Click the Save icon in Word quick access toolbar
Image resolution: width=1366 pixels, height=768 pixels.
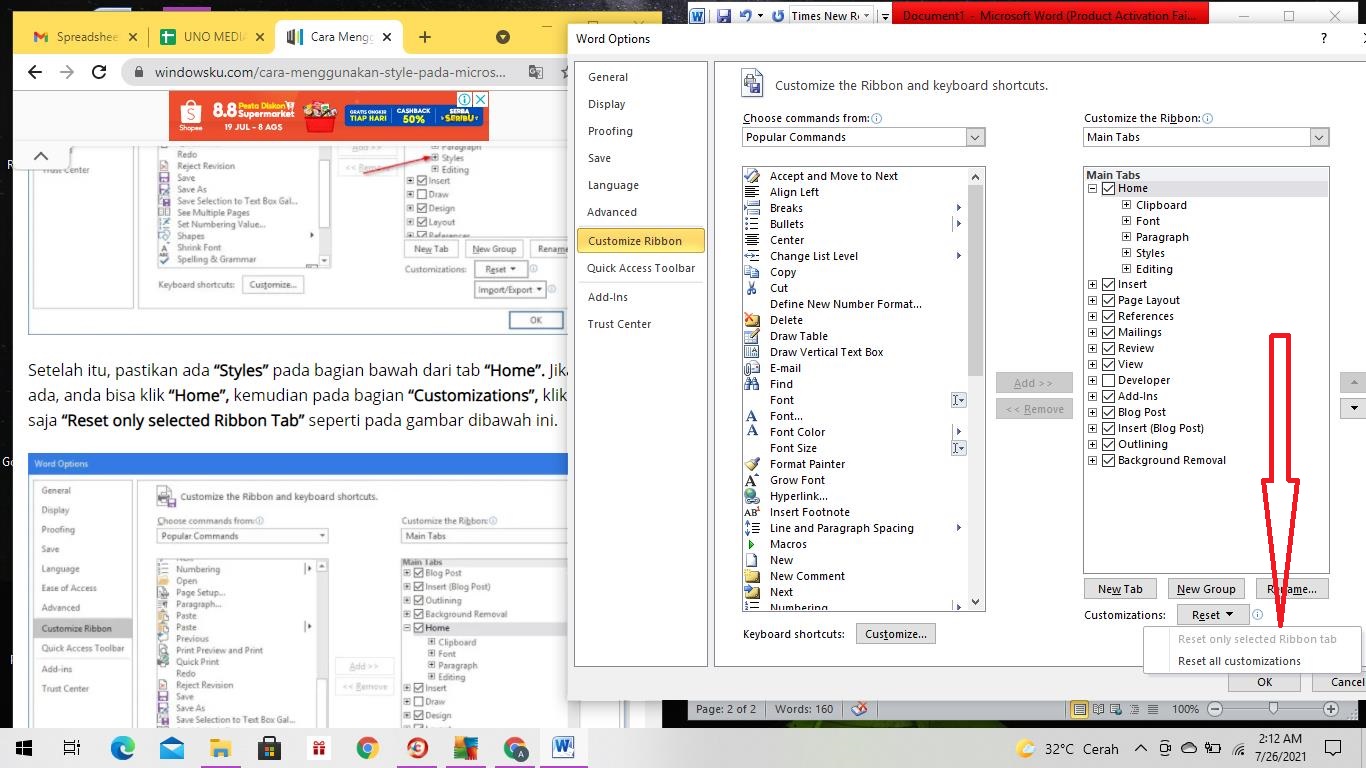723,15
